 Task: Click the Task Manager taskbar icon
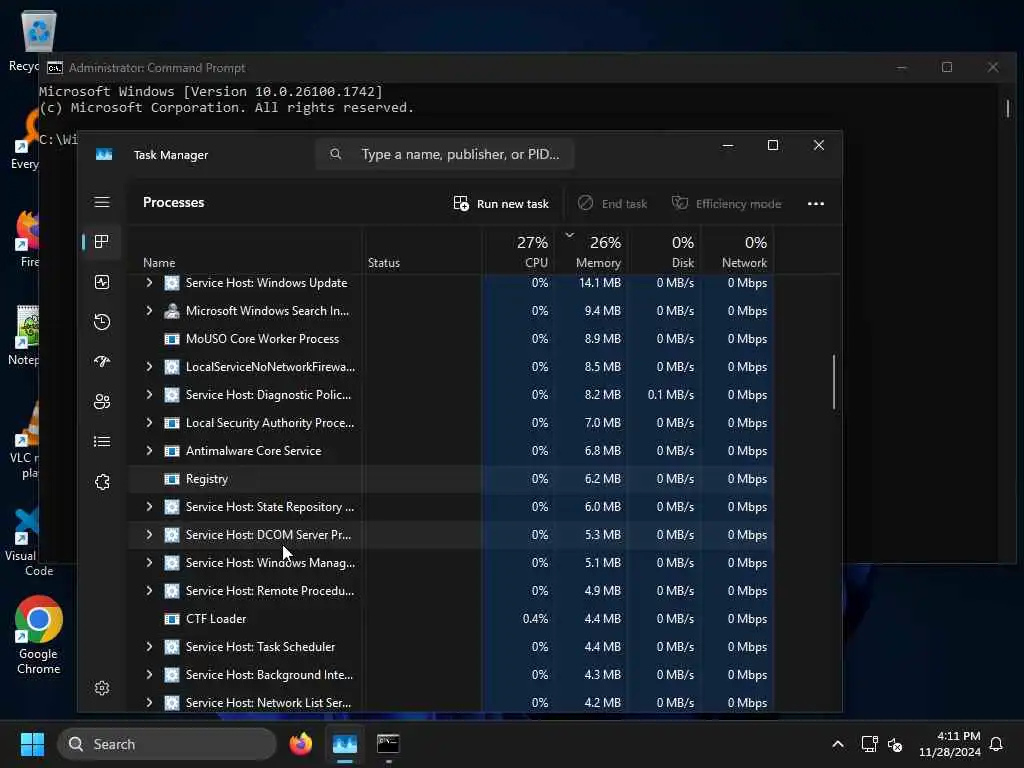pyautogui.click(x=345, y=744)
